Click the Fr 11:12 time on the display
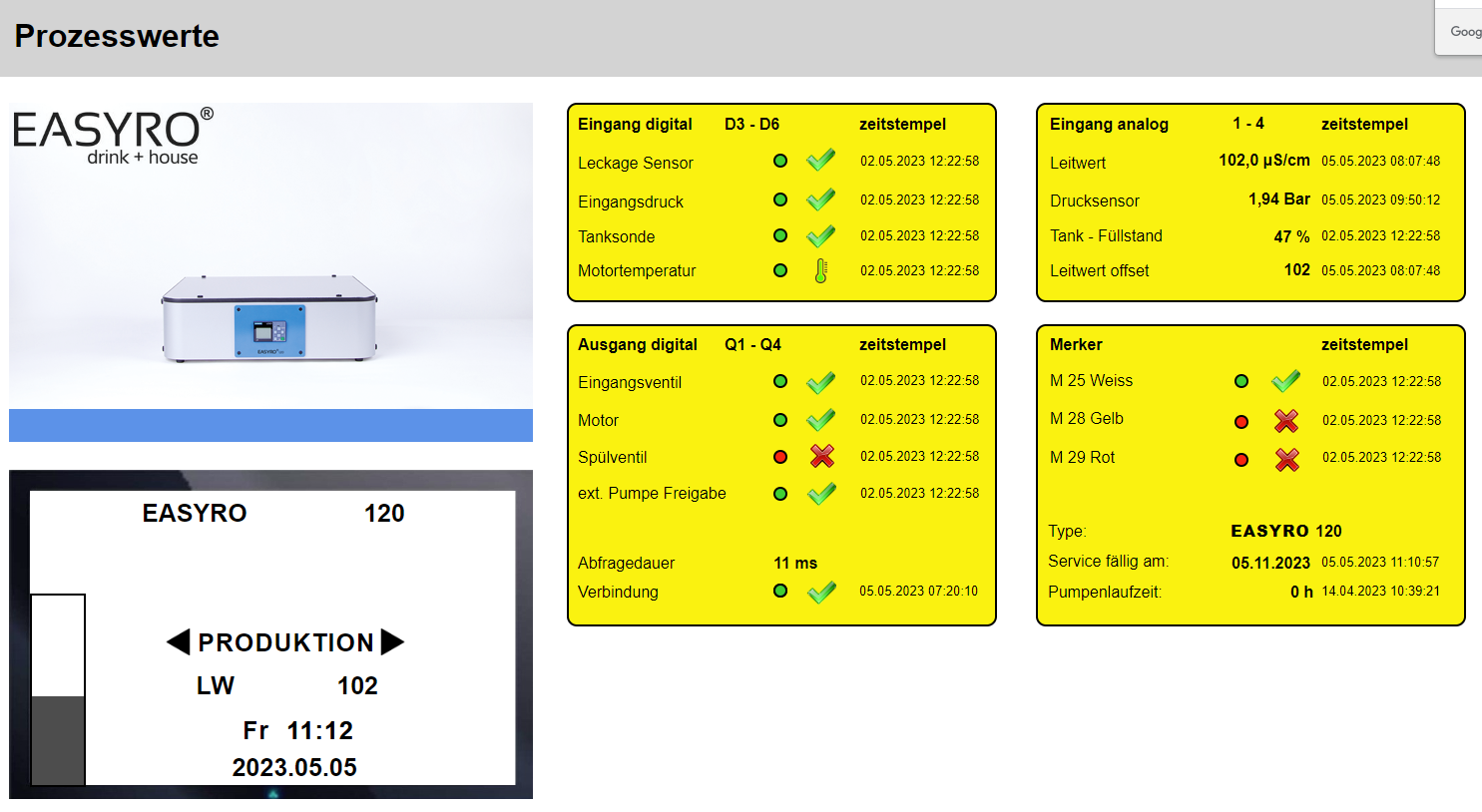Viewport: 1482px width, 812px height. point(297,730)
